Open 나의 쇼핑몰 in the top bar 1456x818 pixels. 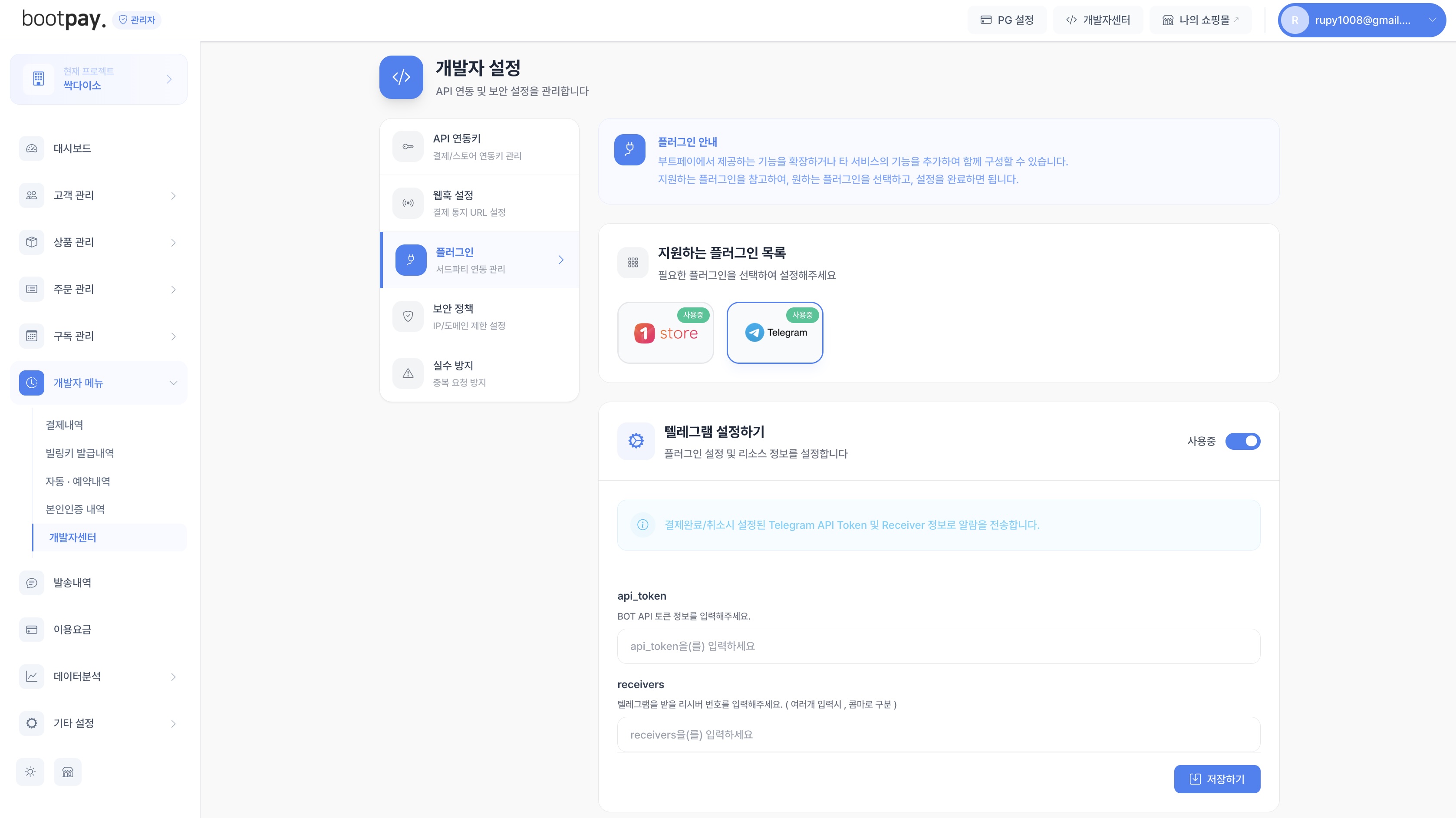[x=1199, y=20]
